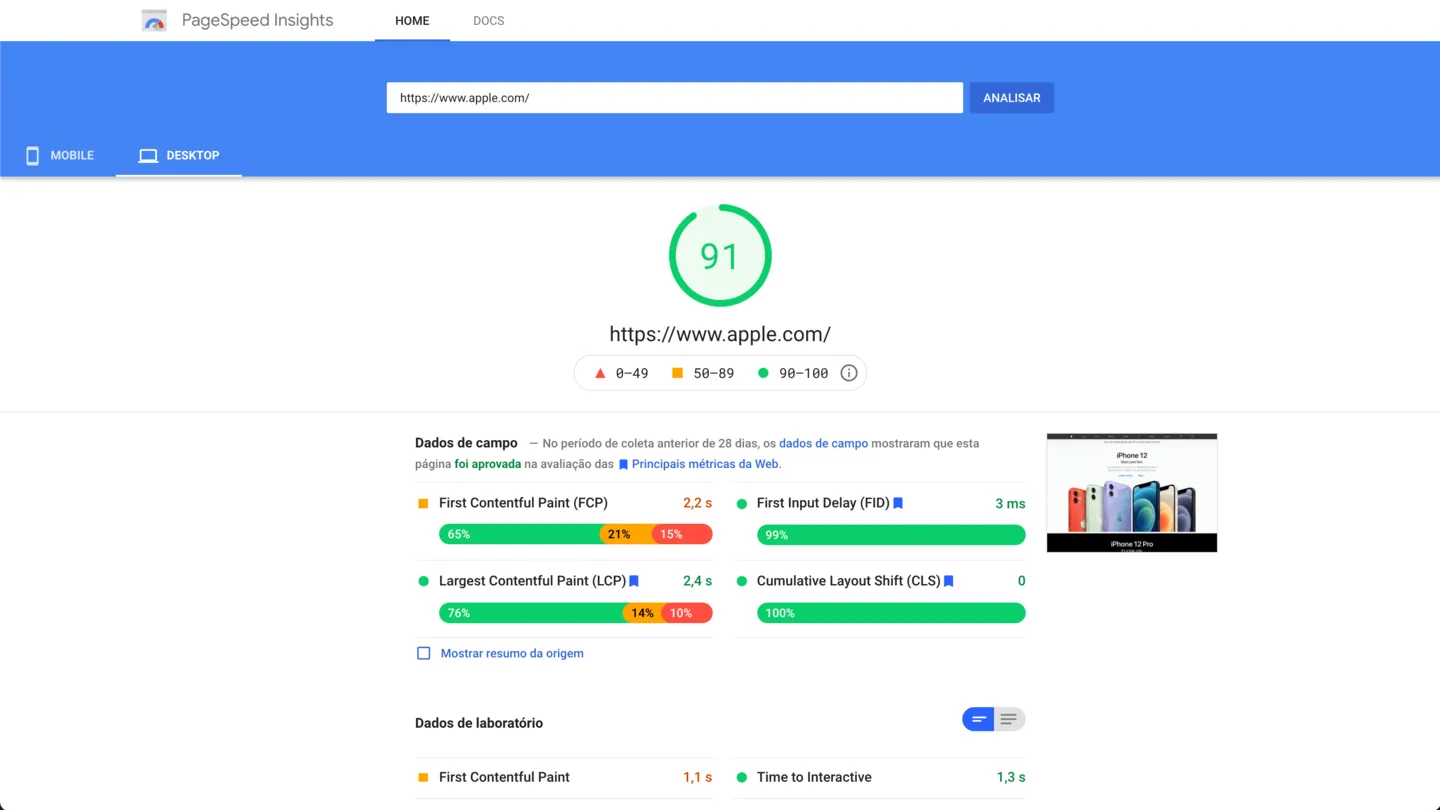
Task: Click the green circle 90–100 legend icon
Action: tap(763, 373)
